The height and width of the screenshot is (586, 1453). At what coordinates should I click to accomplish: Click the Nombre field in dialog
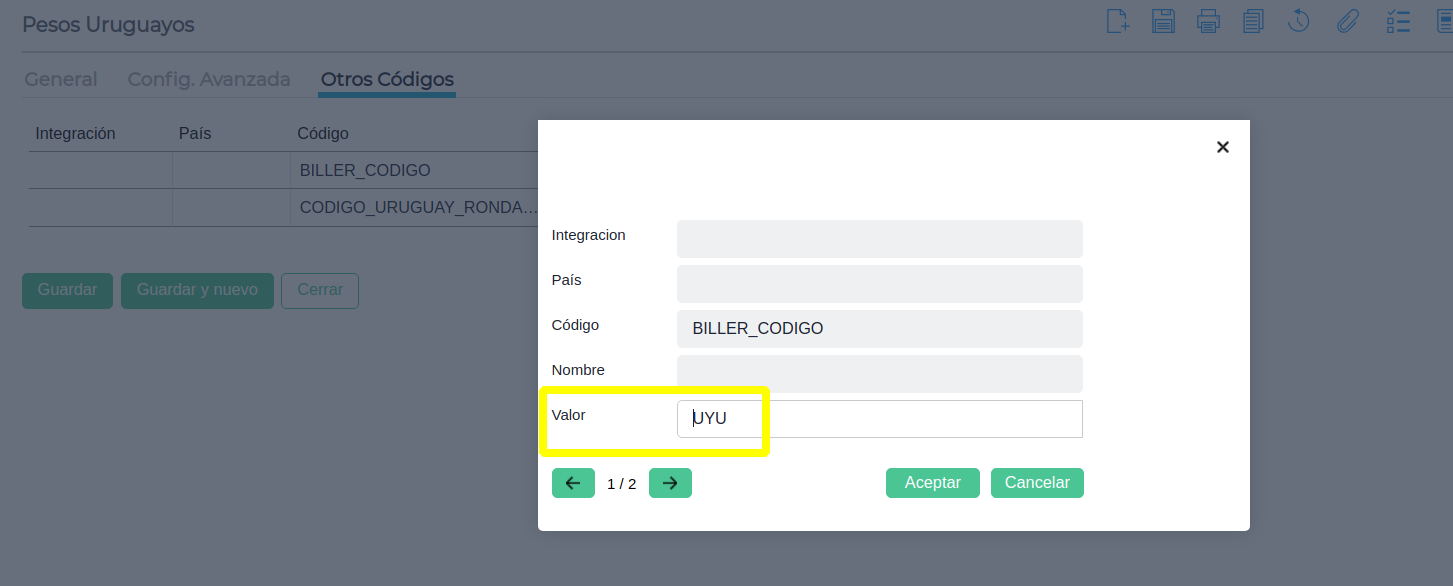[x=880, y=374]
